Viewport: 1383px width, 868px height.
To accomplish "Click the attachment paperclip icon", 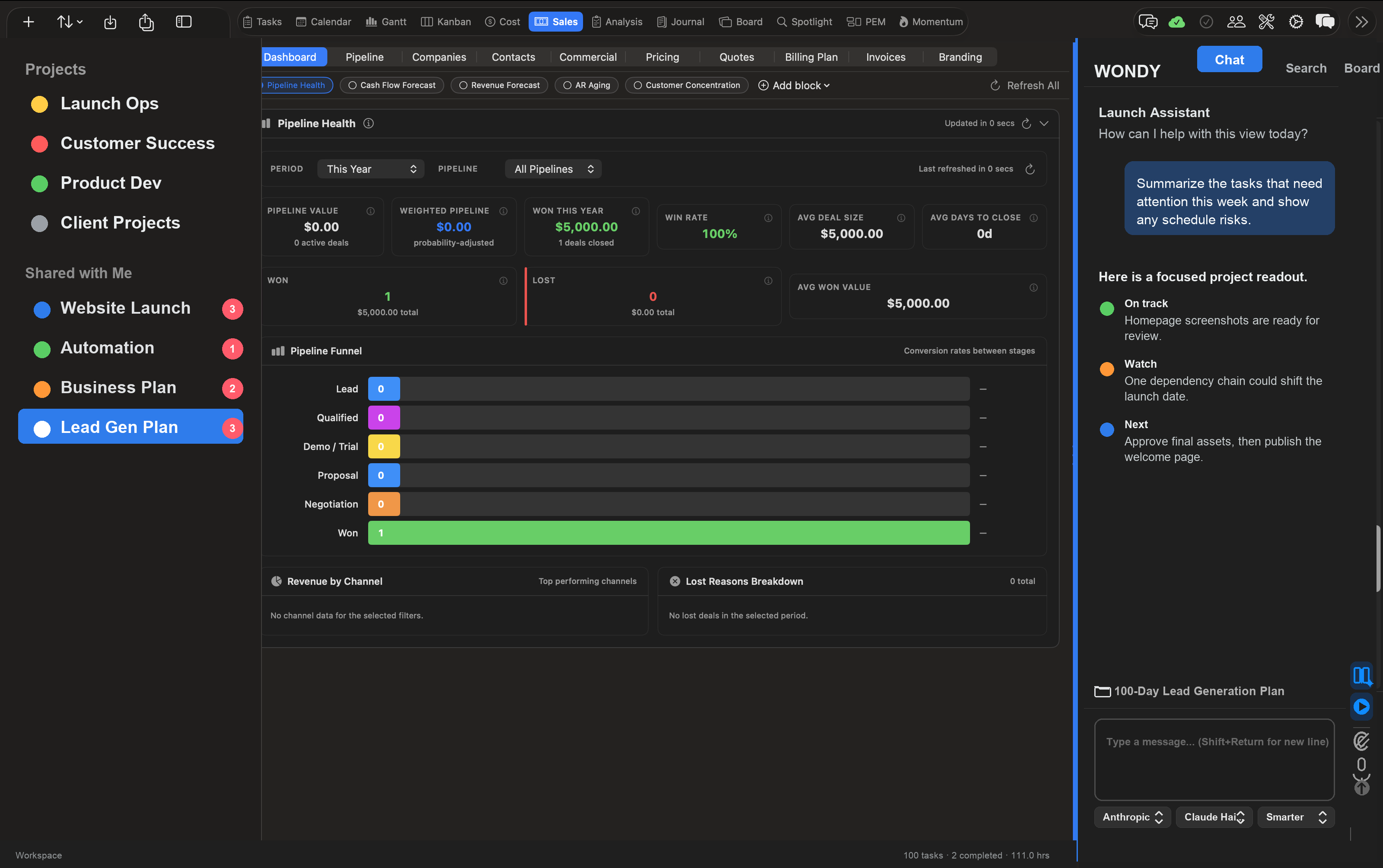I will pyautogui.click(x=1361, y=741).
